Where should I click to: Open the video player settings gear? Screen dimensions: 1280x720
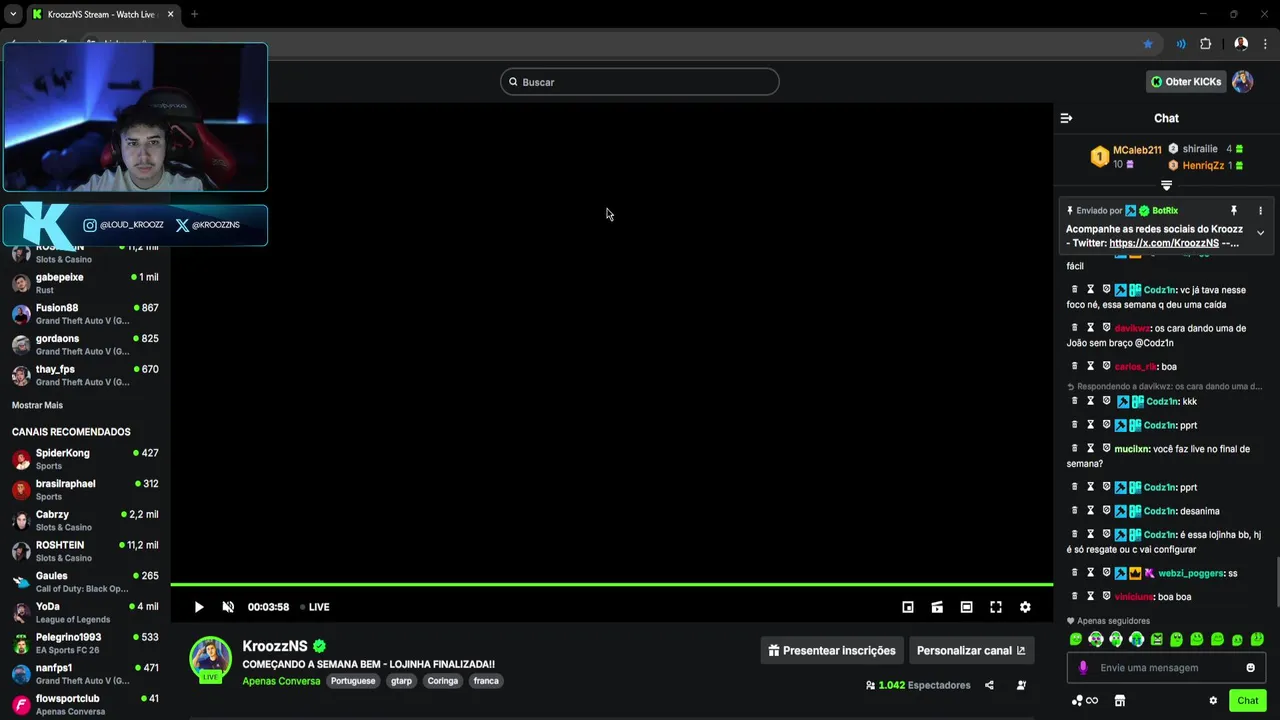pyautogui.click(x=1025, y=607)
